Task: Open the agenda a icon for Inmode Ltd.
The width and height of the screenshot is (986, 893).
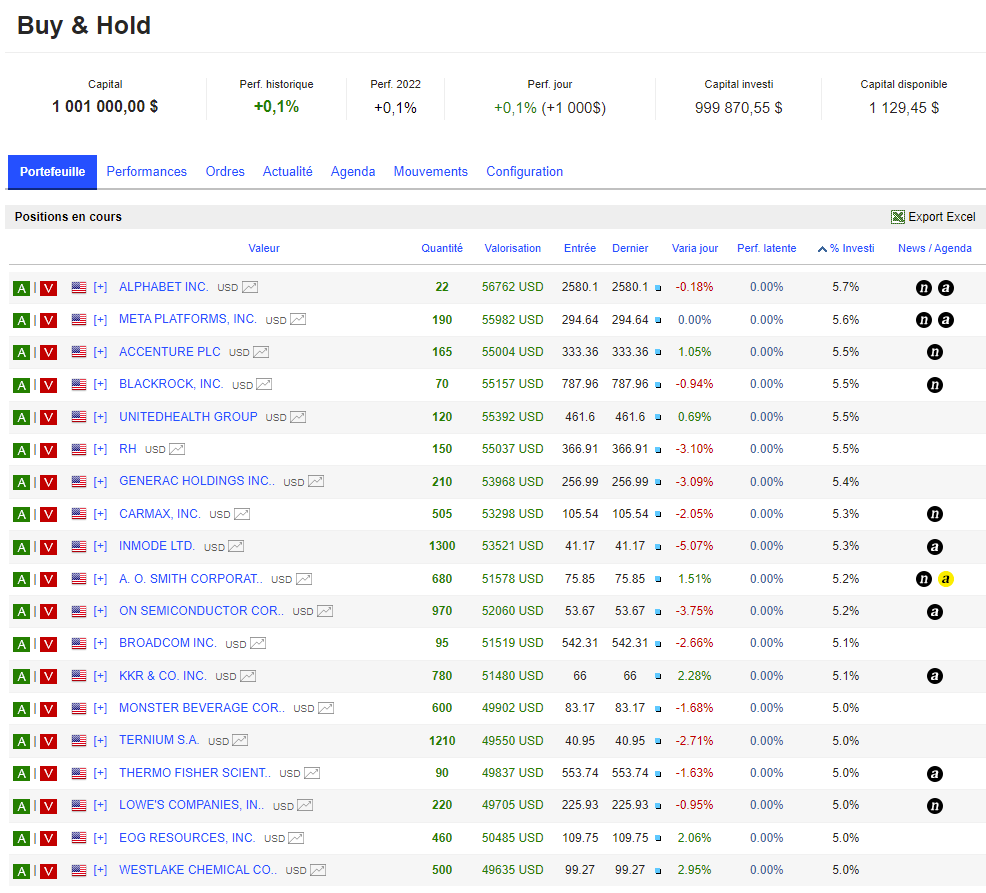Action: pyautogui.click(x=935, y=546)
